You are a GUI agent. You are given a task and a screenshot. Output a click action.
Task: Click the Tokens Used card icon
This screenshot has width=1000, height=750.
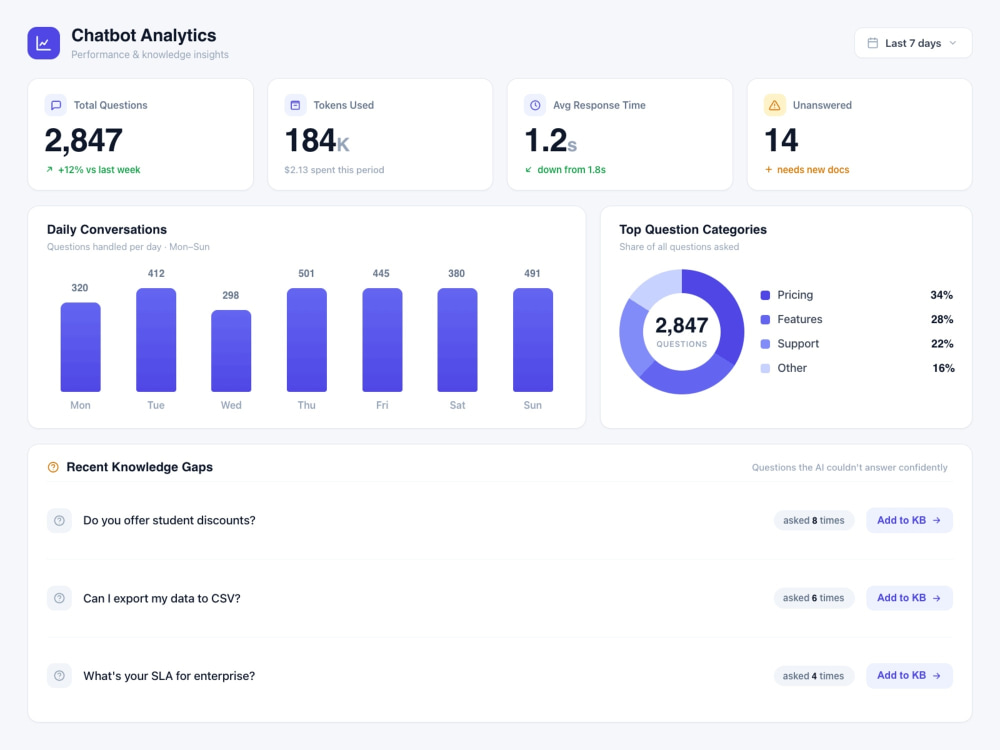[x=295, y=105]
